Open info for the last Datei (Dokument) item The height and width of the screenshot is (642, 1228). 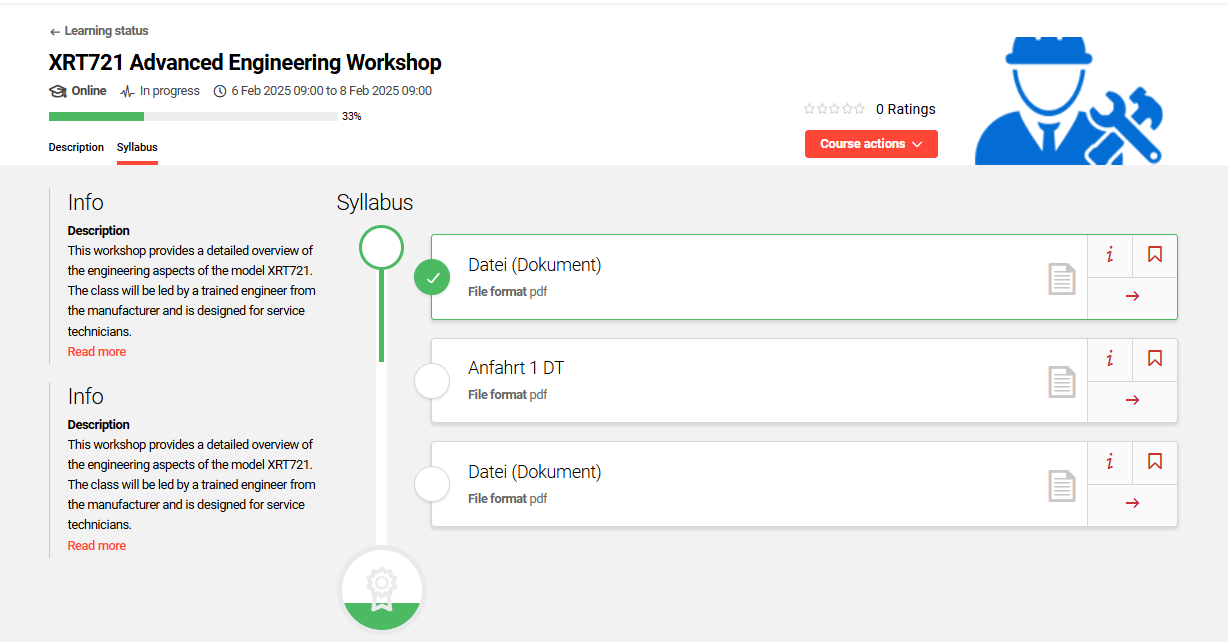pyautogui.click(x=1109, y=463)
